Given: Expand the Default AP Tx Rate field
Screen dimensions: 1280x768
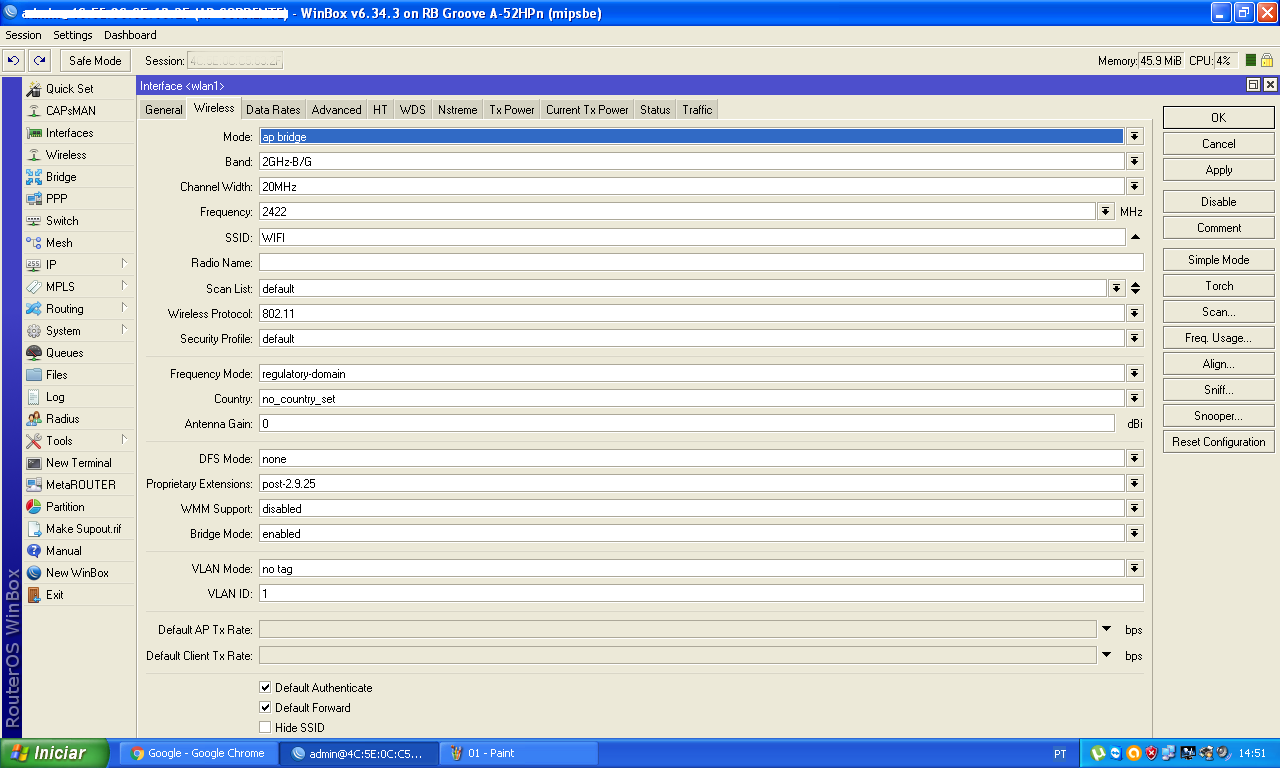Looking at the screenshot, I should (x=1106, y=629).
